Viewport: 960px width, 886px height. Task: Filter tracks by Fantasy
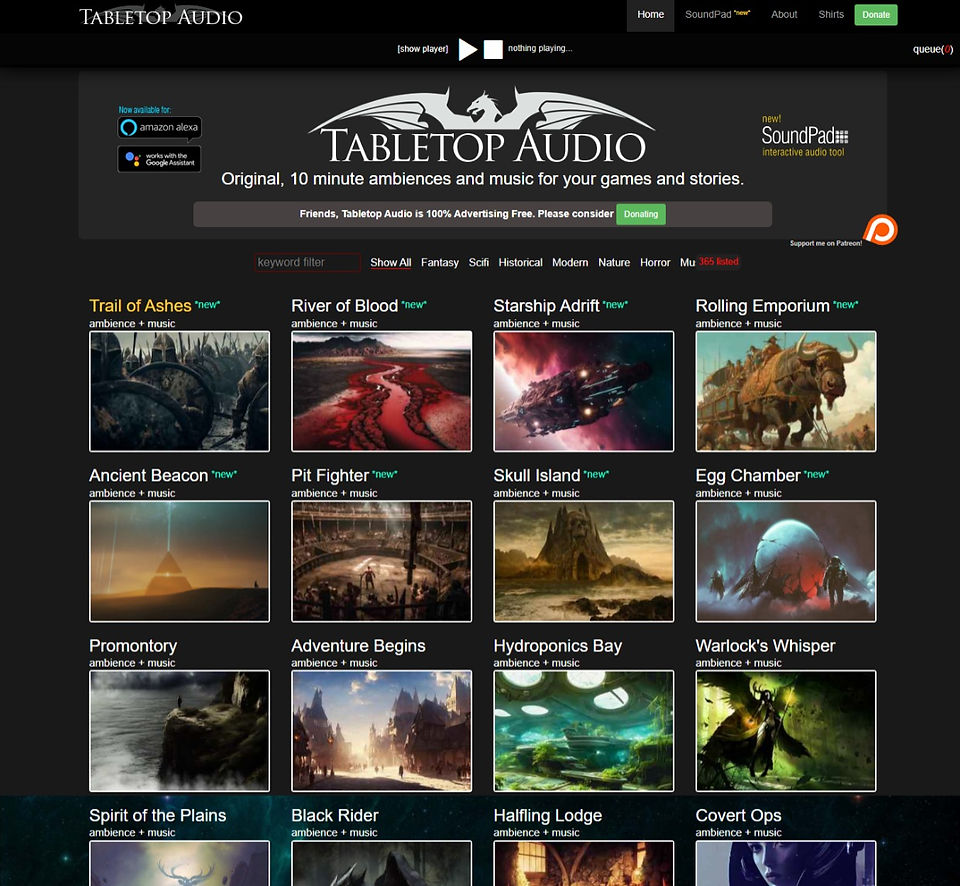(x=440, y=262)
